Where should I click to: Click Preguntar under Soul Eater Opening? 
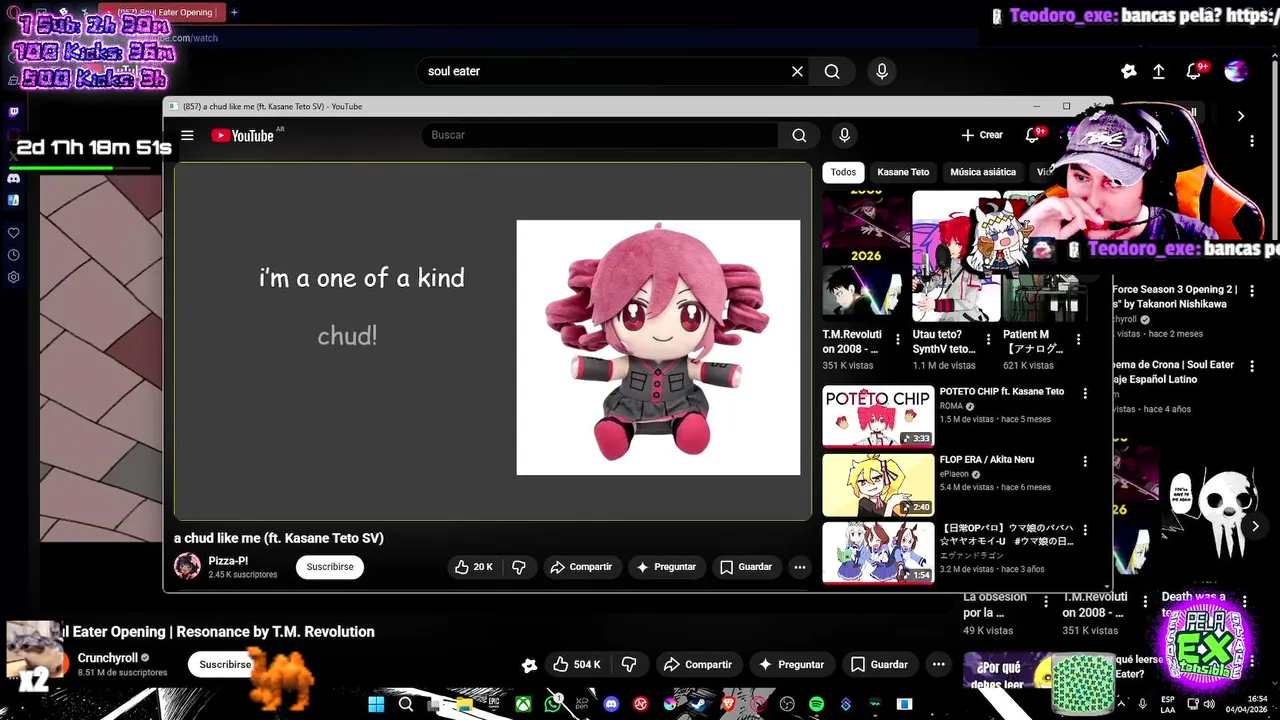coord(791,664)
